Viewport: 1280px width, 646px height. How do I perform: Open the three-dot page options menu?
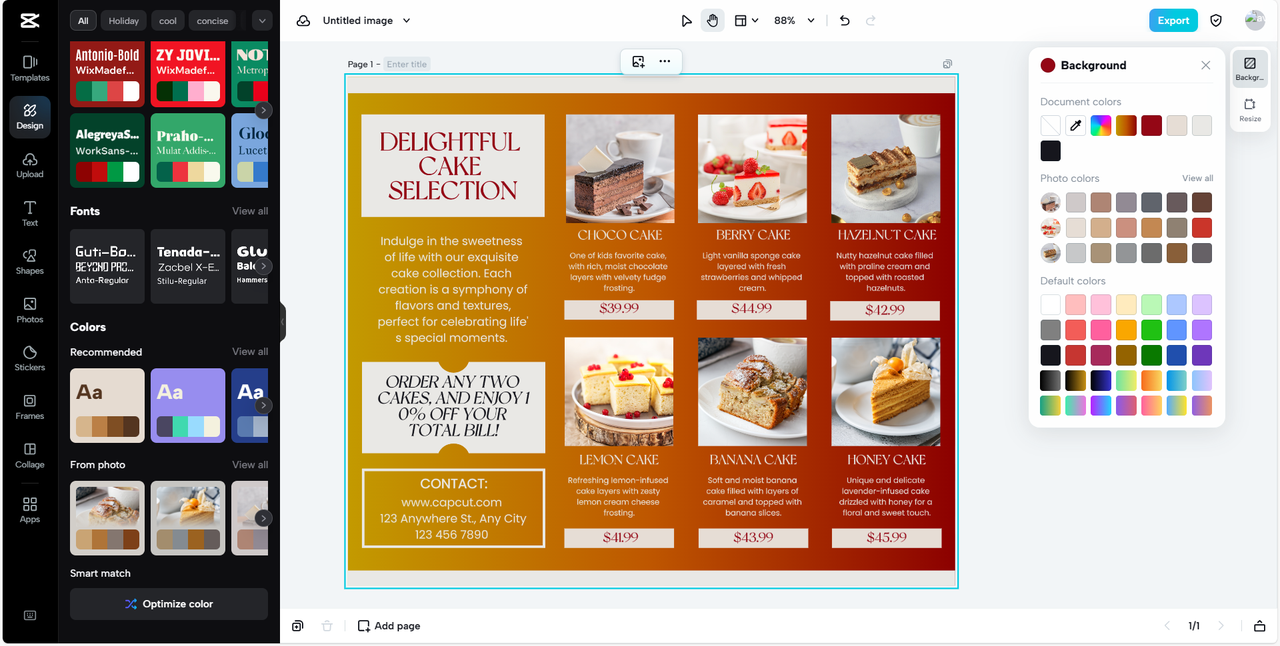664,62
